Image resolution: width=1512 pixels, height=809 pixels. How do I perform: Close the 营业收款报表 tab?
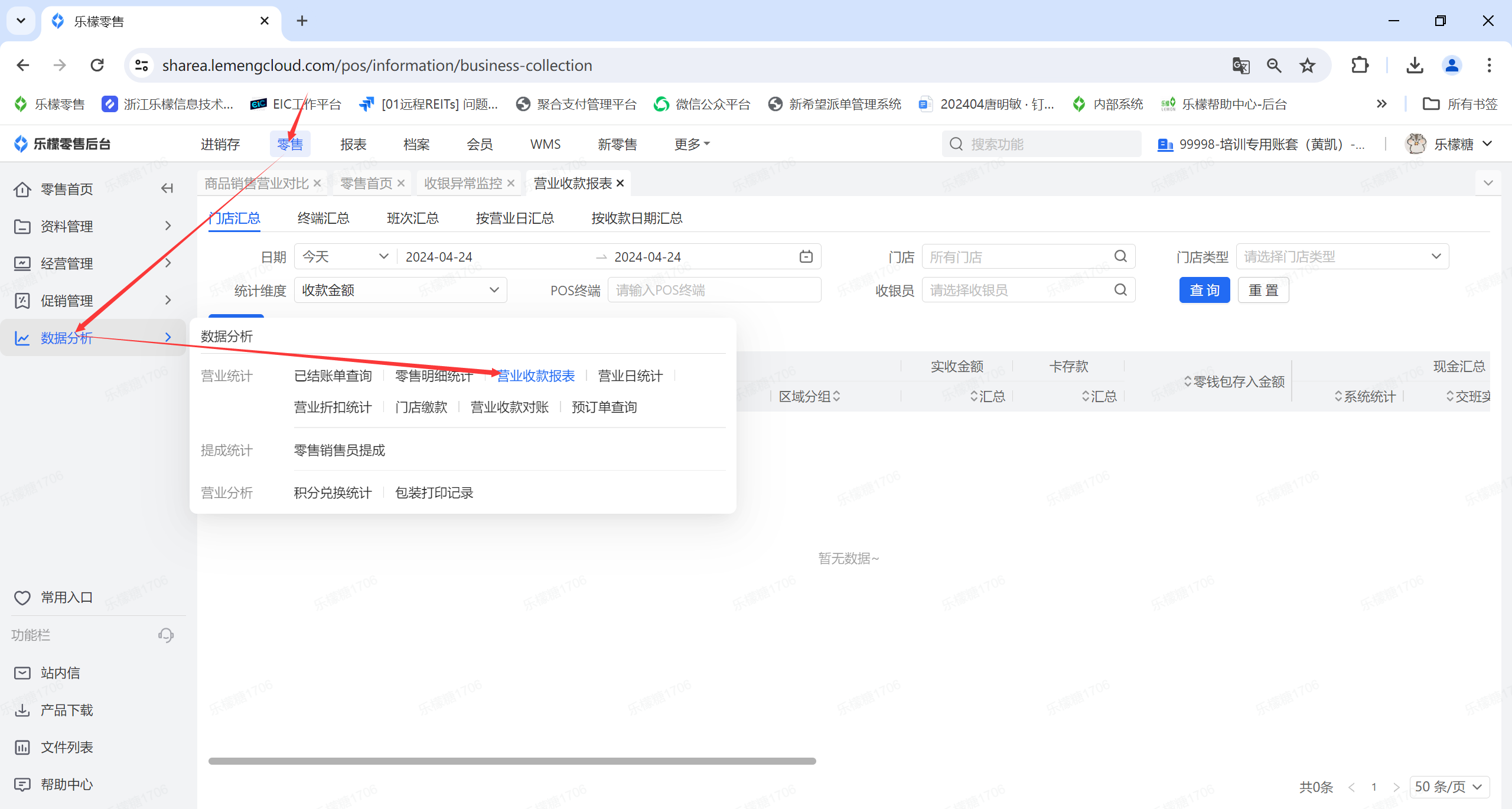point(620,184)
